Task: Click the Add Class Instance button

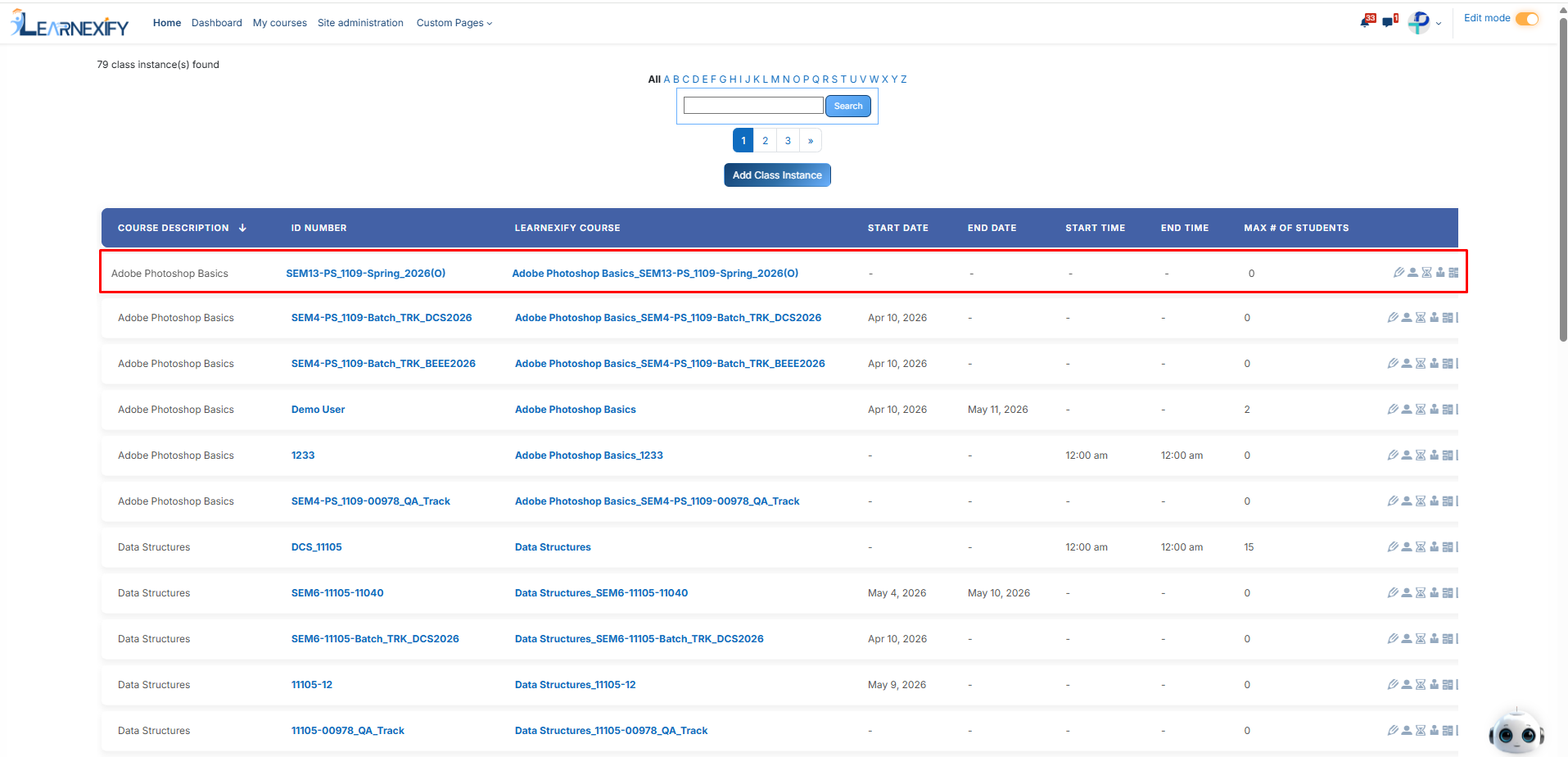Action: point(777,175)
